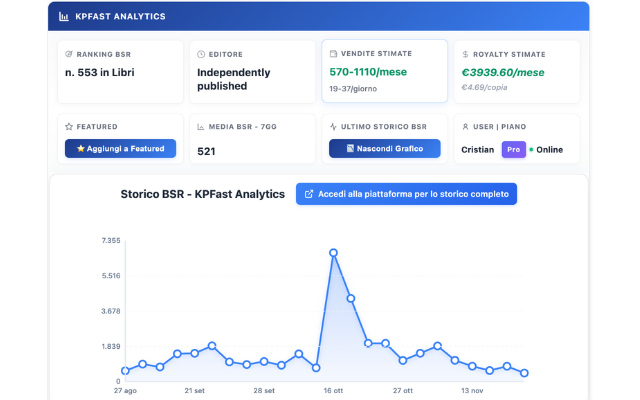Screen dimensions: 640x400
Task: Select the Royalty Stimate card
Action: tap(517, 72)
